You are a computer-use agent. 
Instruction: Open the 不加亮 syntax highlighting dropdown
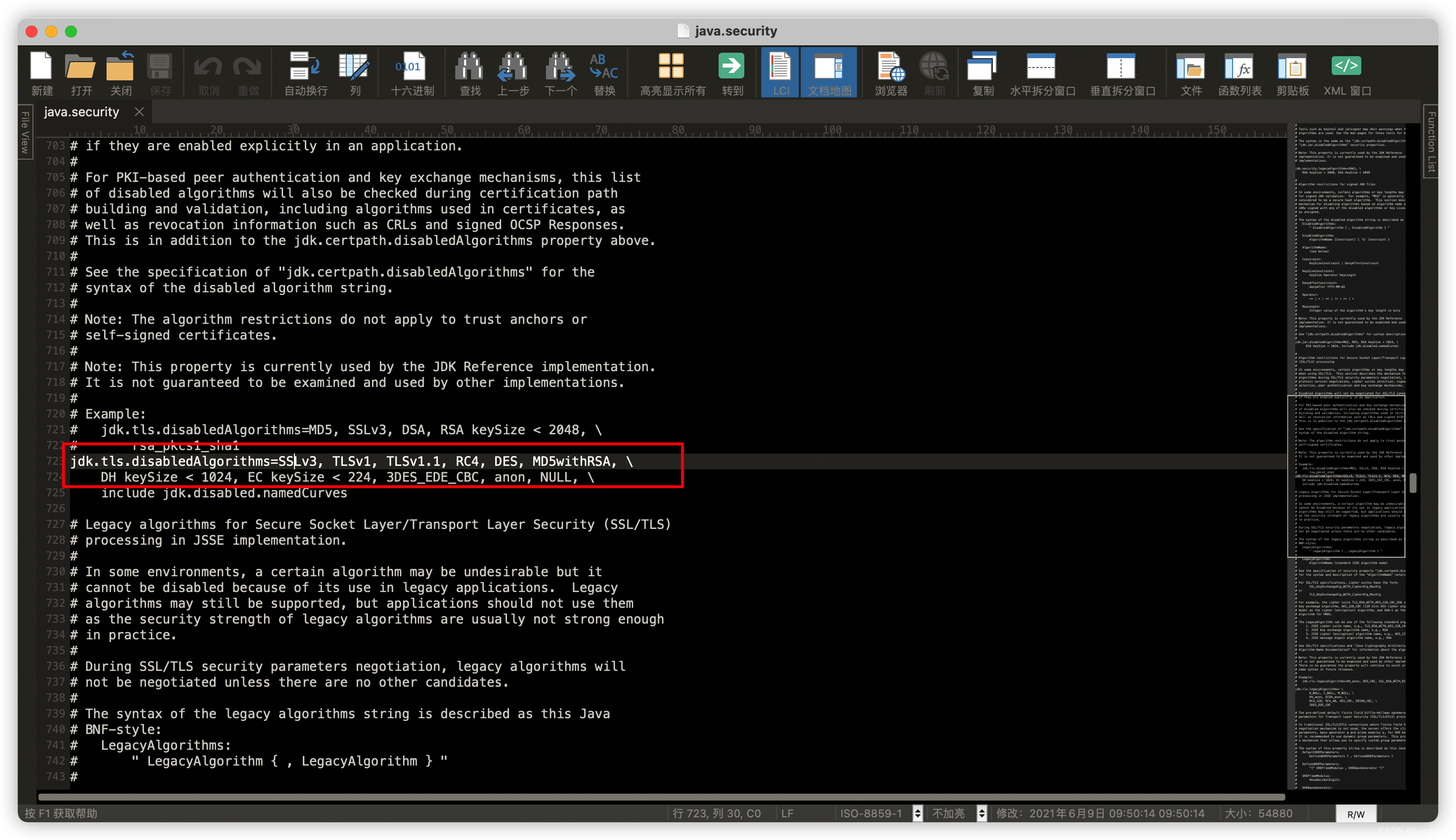pos(982,813)
